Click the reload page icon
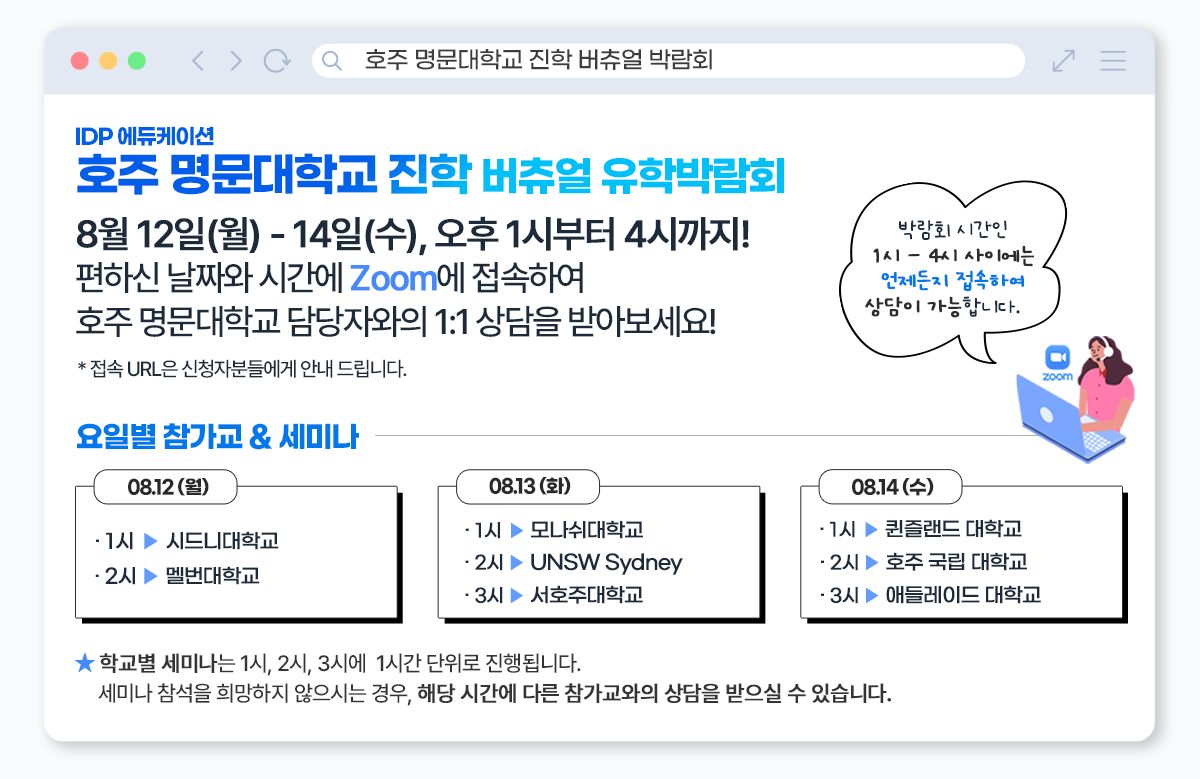 click(277, 61)
